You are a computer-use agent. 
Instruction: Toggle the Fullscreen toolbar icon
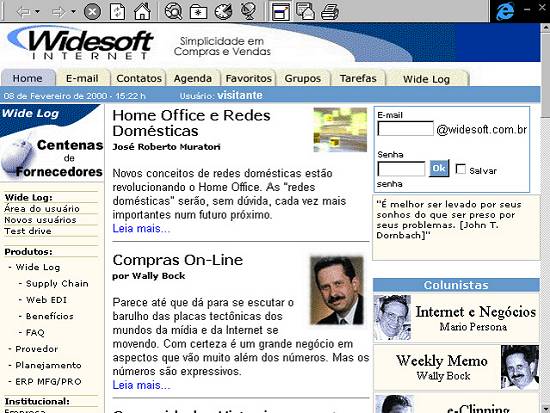pos(281,12)
